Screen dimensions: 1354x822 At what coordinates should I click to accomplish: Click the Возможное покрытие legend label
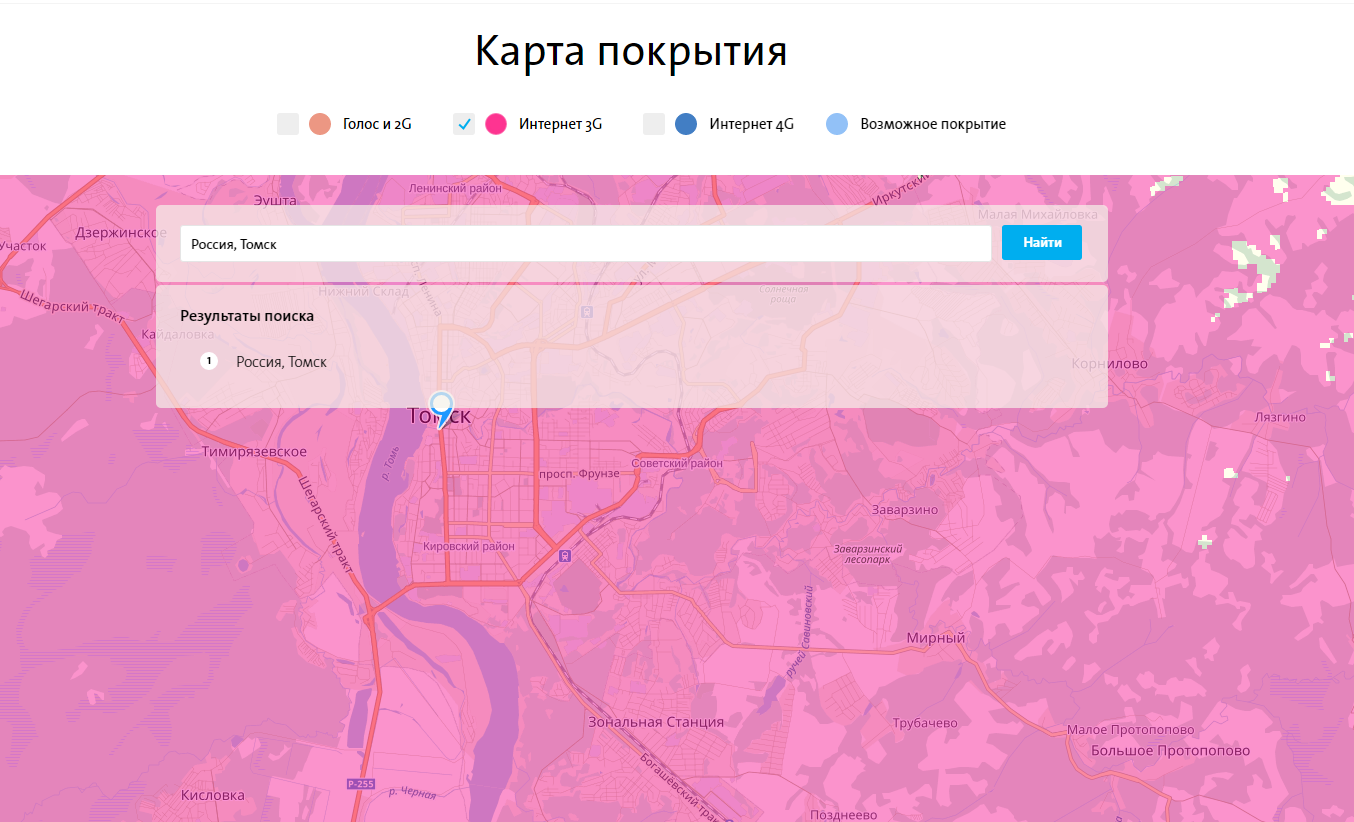tap(933, 125)
